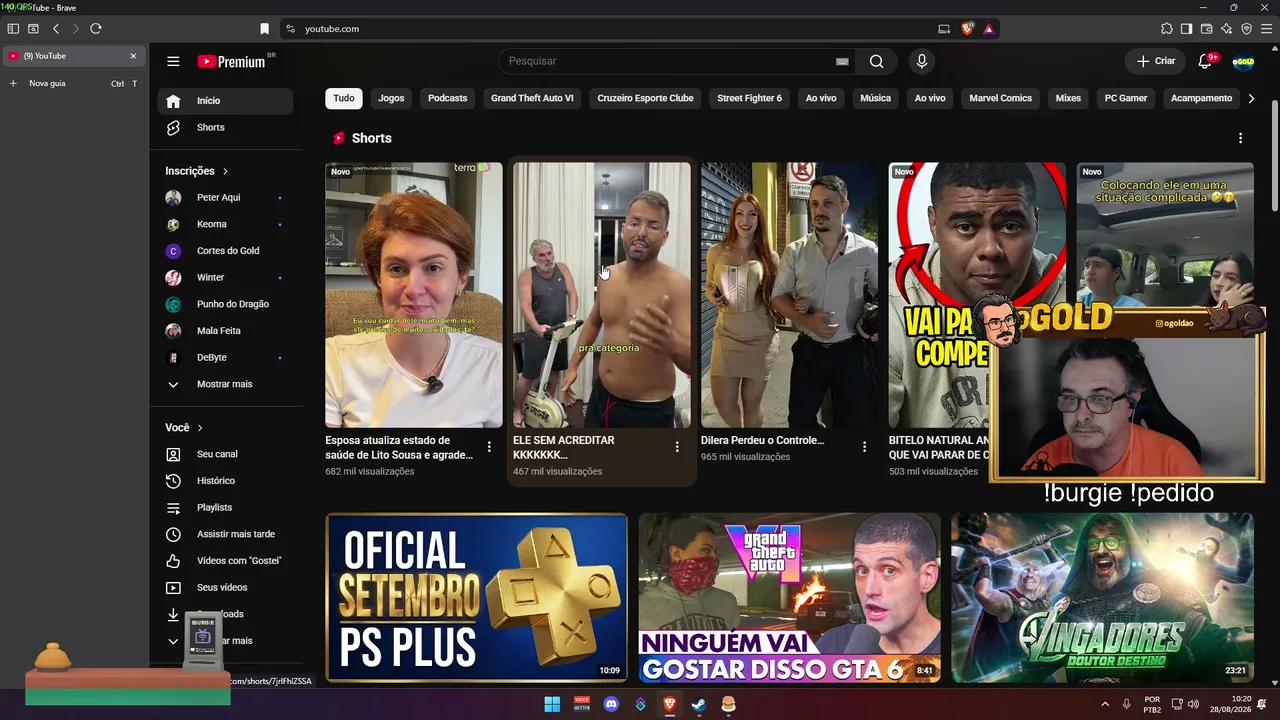Open the GTA 6 Ninguém Vai Gostar thumbnail
The image size is (1280, 720).
click(x=789, y=598)
